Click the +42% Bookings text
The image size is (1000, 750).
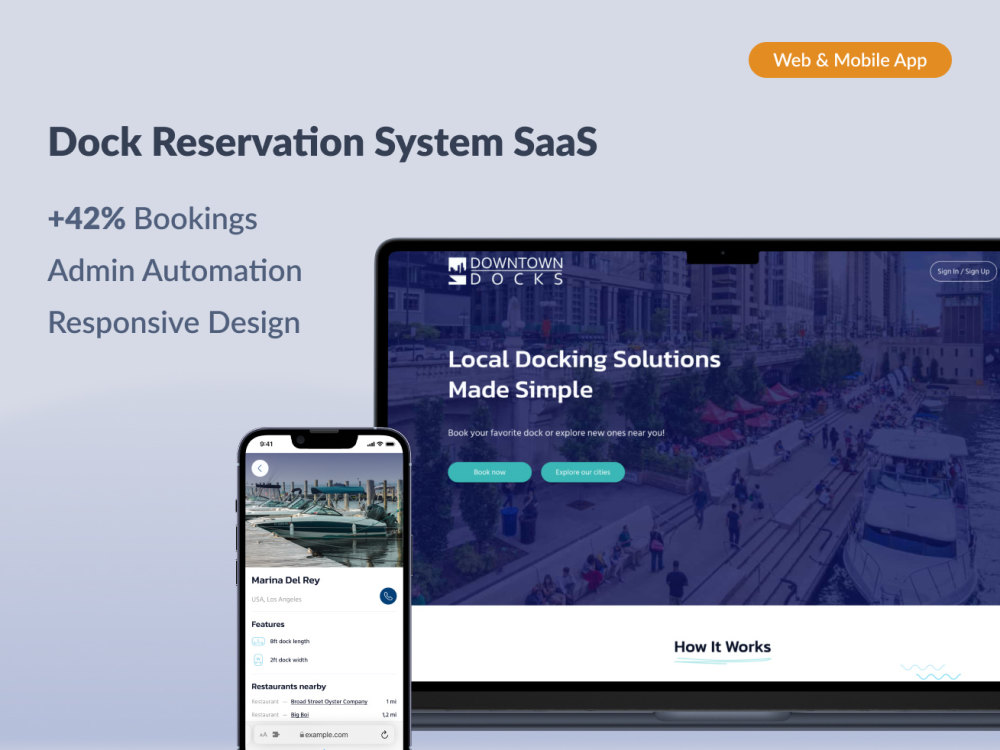pos(152,219)
